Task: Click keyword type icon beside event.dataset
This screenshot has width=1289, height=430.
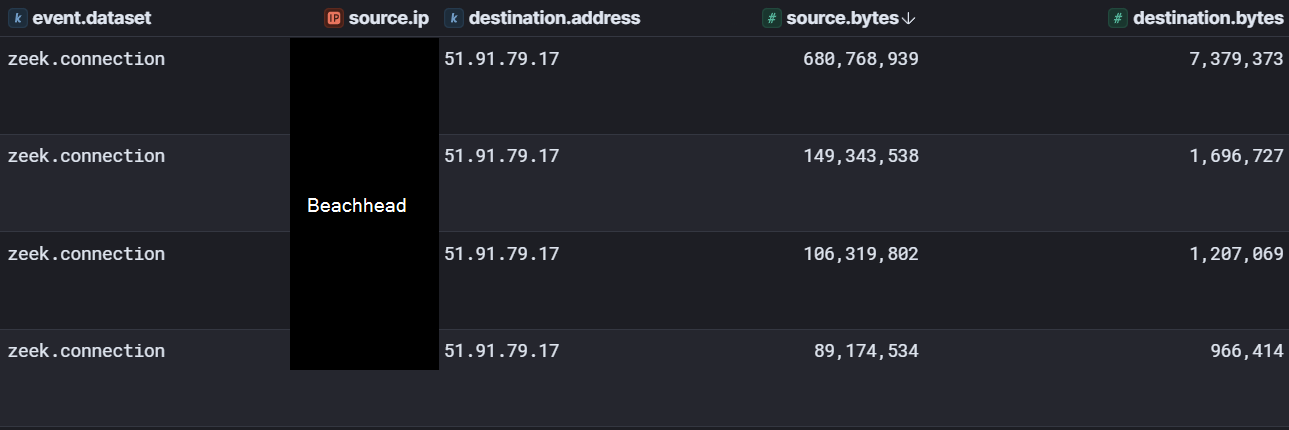Action: tap(17, 18)
